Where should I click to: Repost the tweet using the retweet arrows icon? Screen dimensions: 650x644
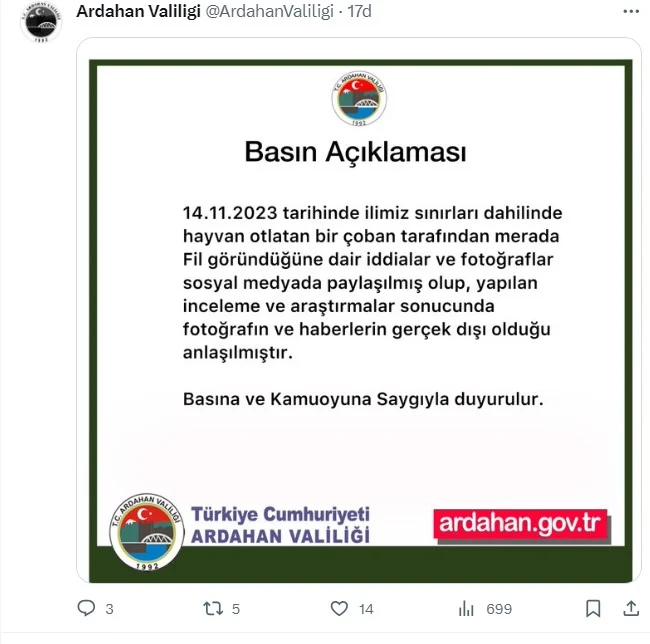(x=213, y=608)
